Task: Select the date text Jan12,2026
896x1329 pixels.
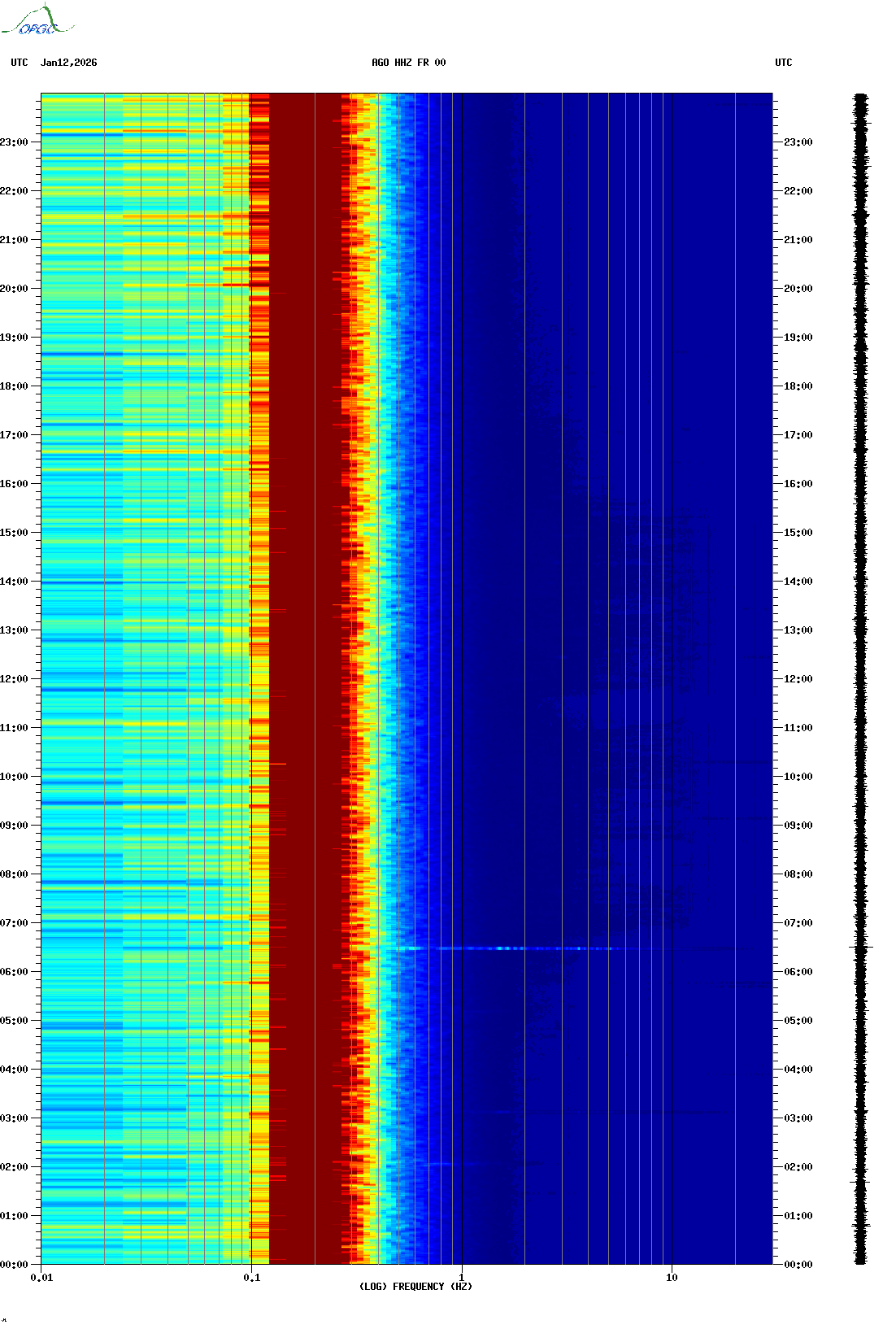Action: click(x=69, y=63)
